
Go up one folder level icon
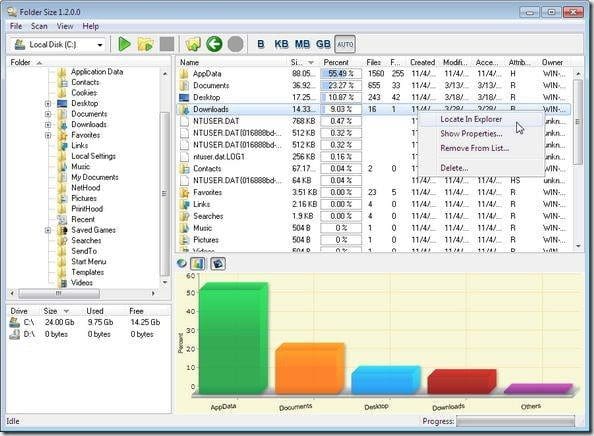point(193,44)
